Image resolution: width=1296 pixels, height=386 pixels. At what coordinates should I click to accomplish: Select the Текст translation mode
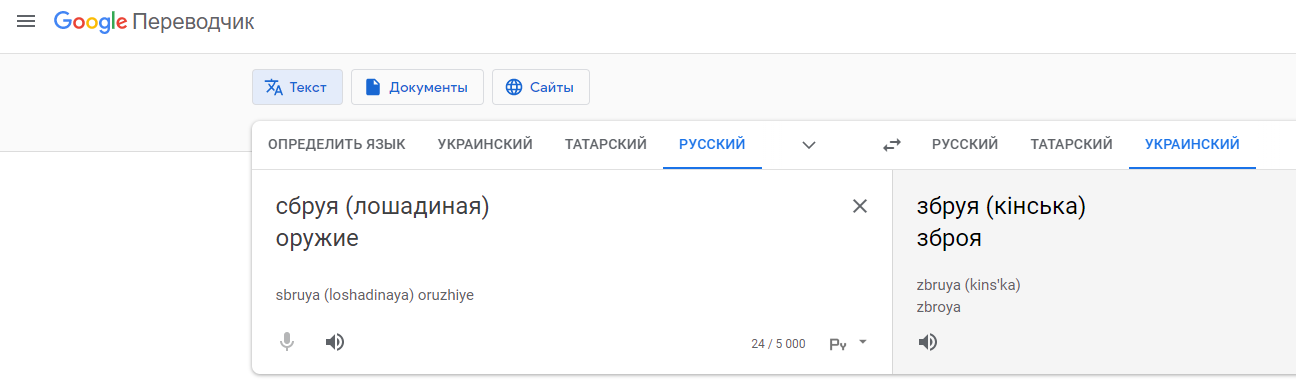pyautogui.click(x=297, y=87)
